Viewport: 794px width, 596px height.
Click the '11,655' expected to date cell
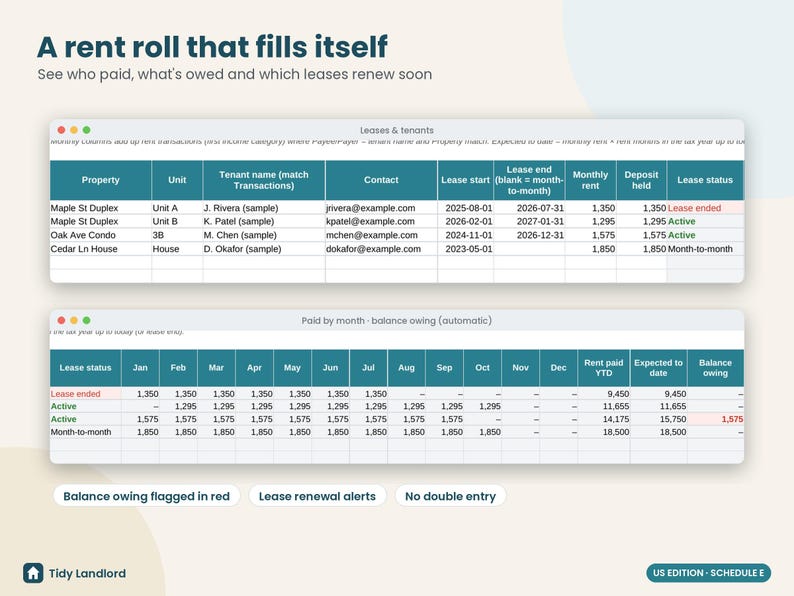(658, 407)
